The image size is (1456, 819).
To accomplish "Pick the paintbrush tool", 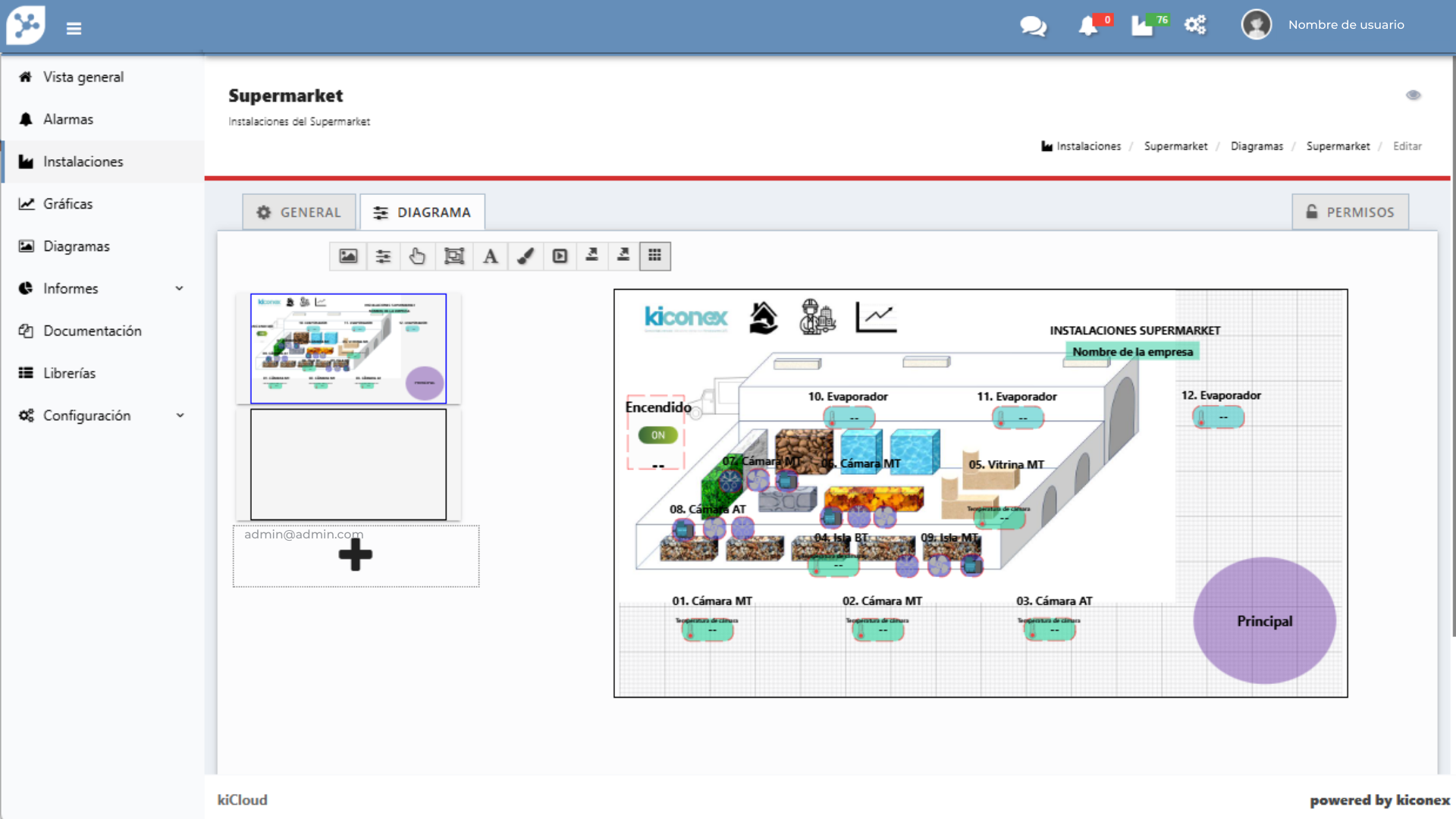I will [x=525, y=256].
